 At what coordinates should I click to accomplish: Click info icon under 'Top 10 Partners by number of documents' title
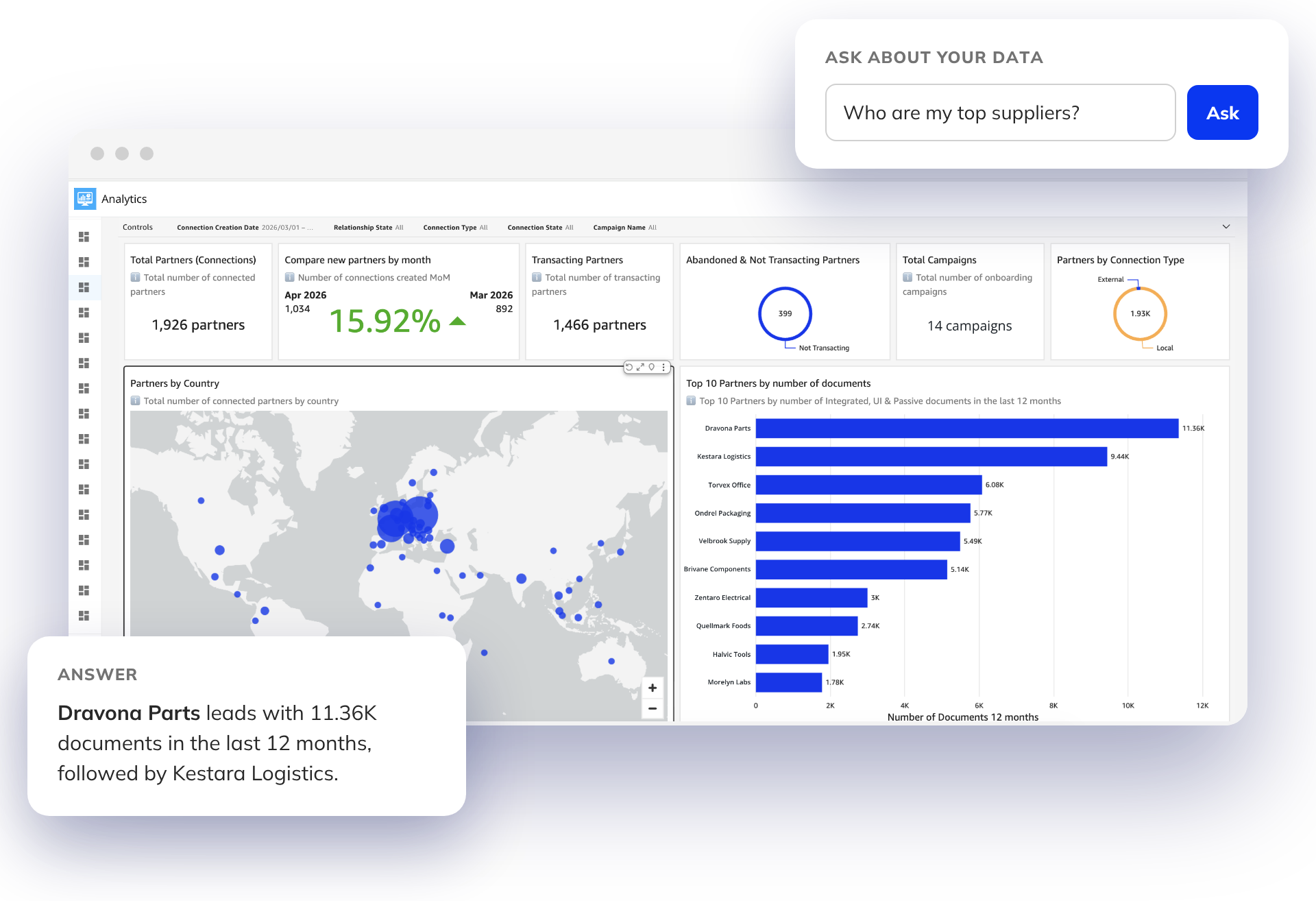click(691, 401)
